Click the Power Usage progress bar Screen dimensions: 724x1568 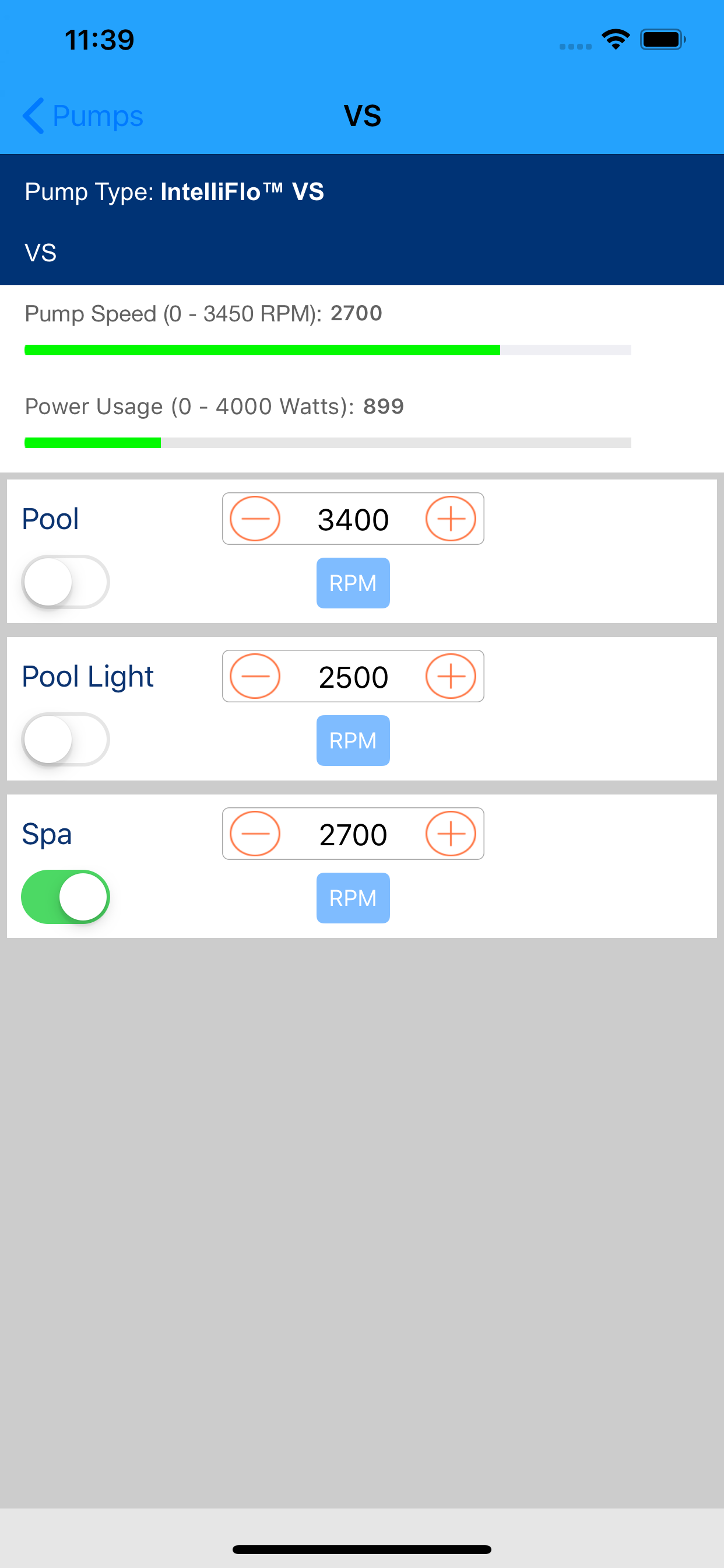[328, 443]
